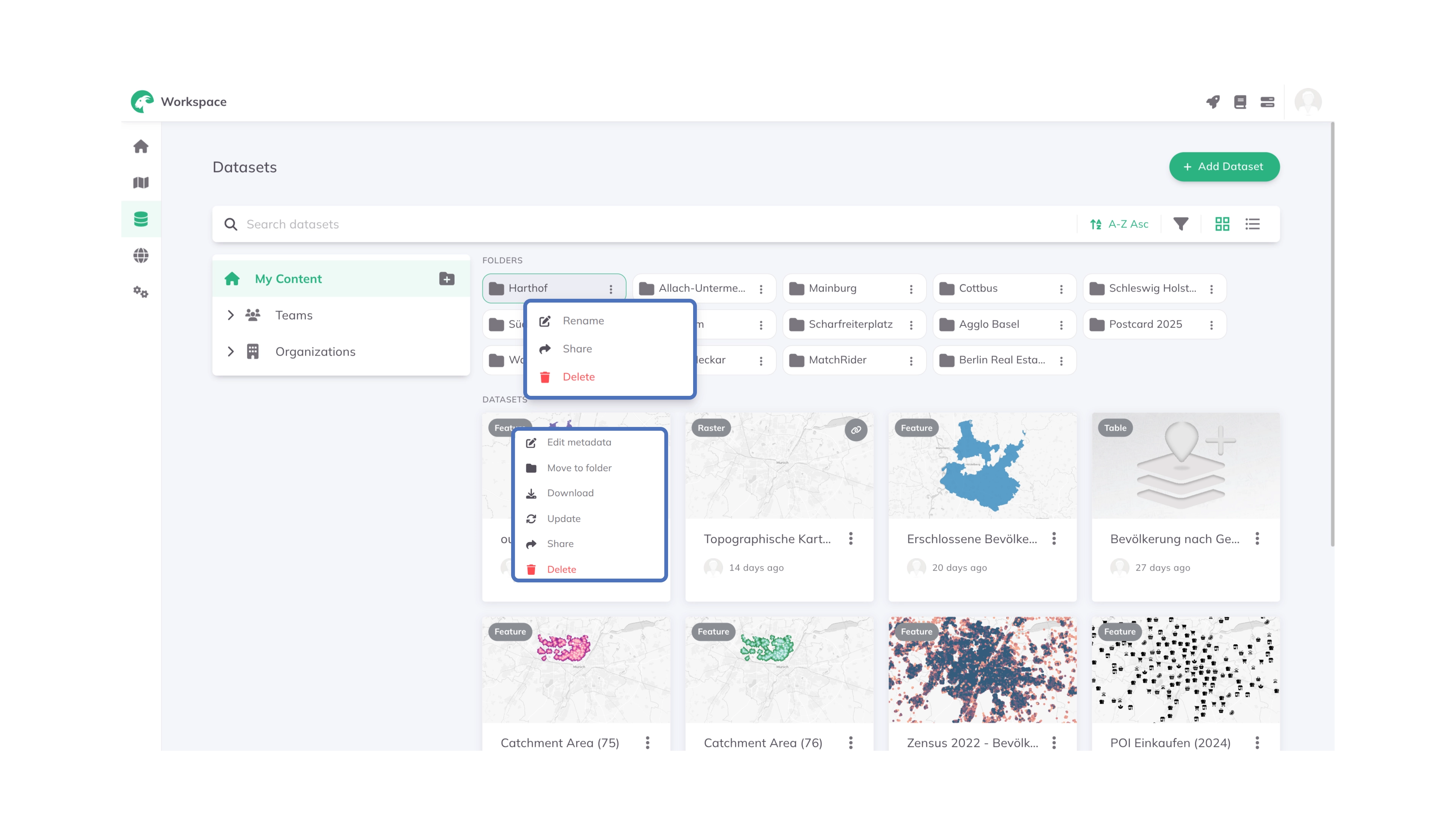Screen dimensions: 1456x819
Task: Expand the Teams tree node
Action: point(231,315)
